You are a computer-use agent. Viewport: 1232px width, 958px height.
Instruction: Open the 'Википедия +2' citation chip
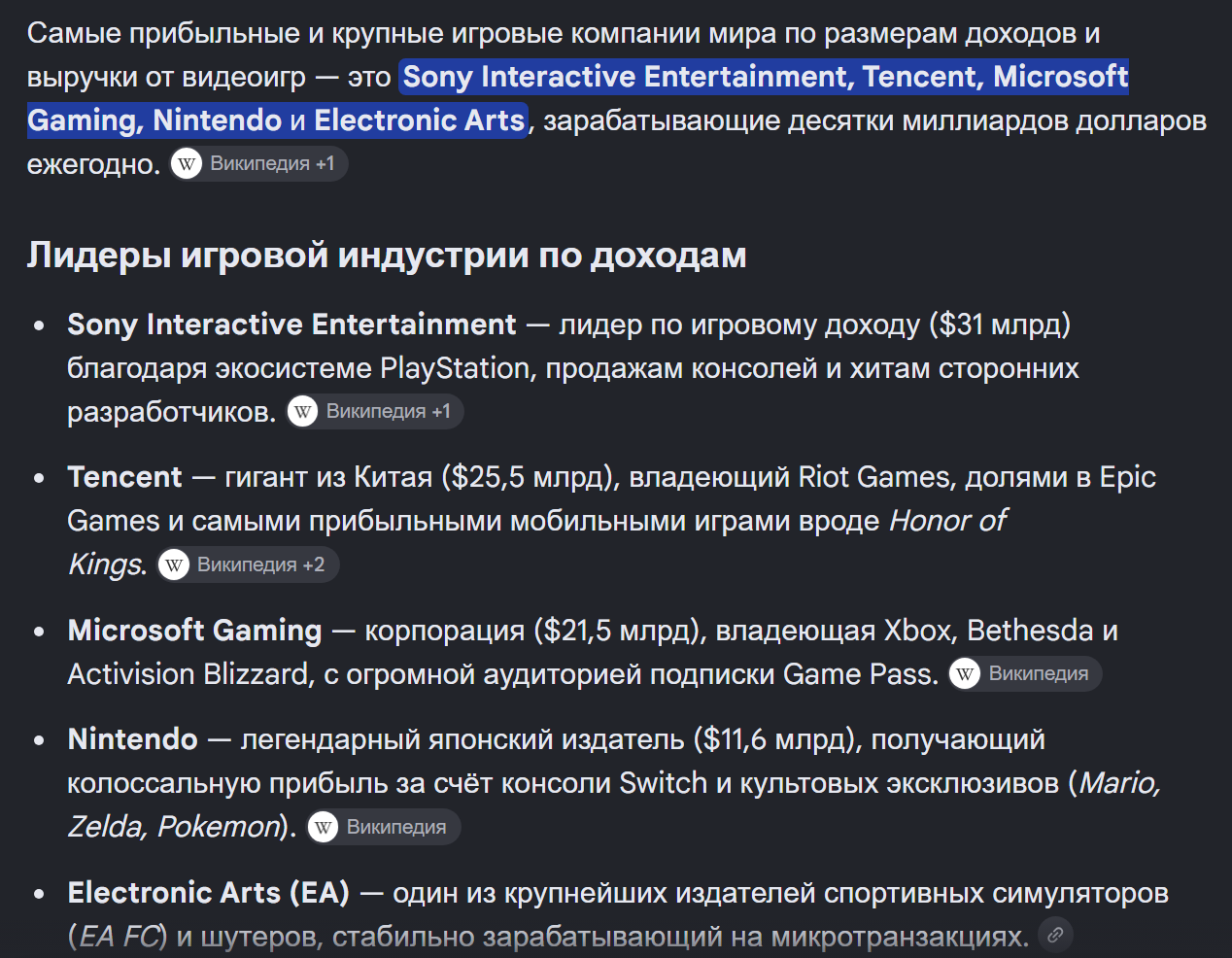point(249,565)
